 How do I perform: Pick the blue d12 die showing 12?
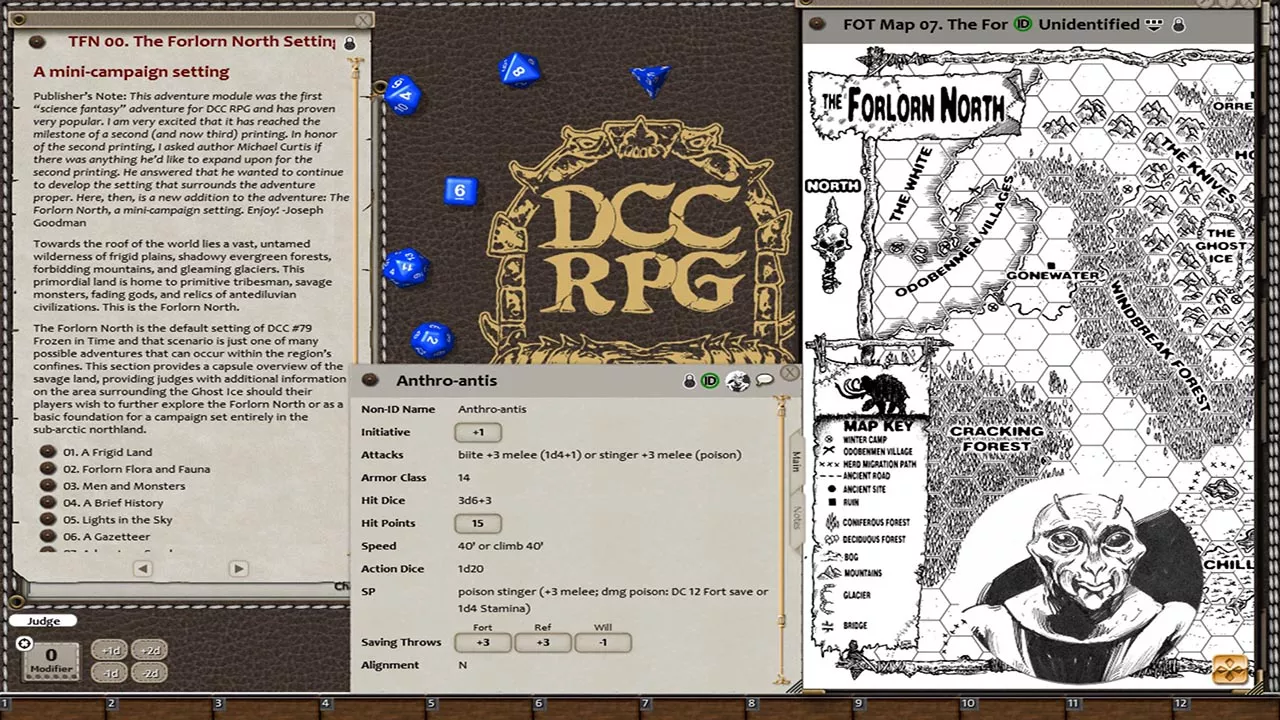click(432, 341)
